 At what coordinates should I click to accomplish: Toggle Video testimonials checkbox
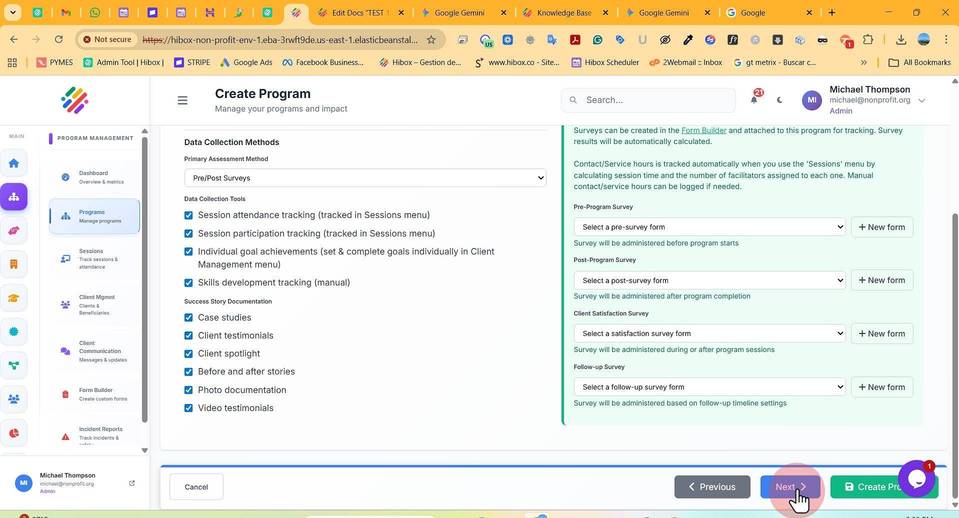(x=188, y=408)
